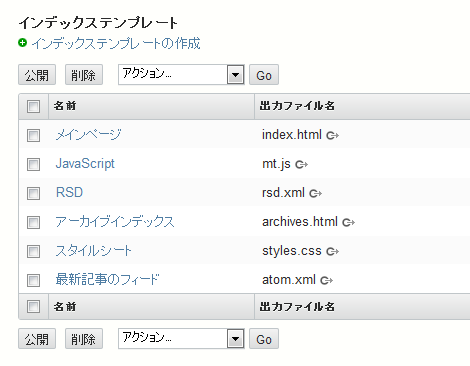Screen dimensions: 470x366
Task: Click the green plus icon for template creation
Action: coord(22,43)
